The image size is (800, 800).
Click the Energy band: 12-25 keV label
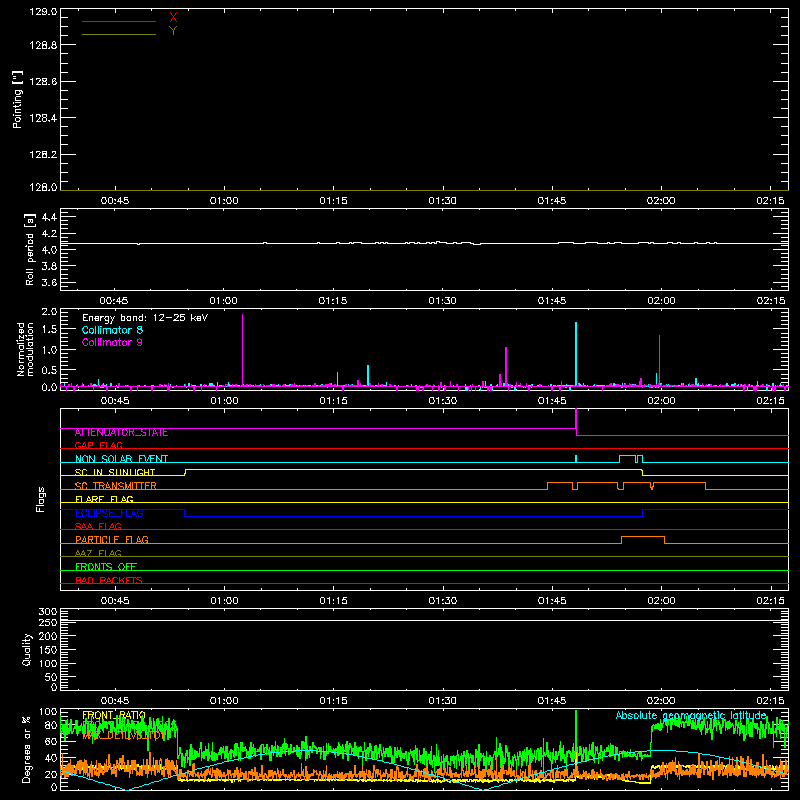pyautogui.click(x=145, y=318)
